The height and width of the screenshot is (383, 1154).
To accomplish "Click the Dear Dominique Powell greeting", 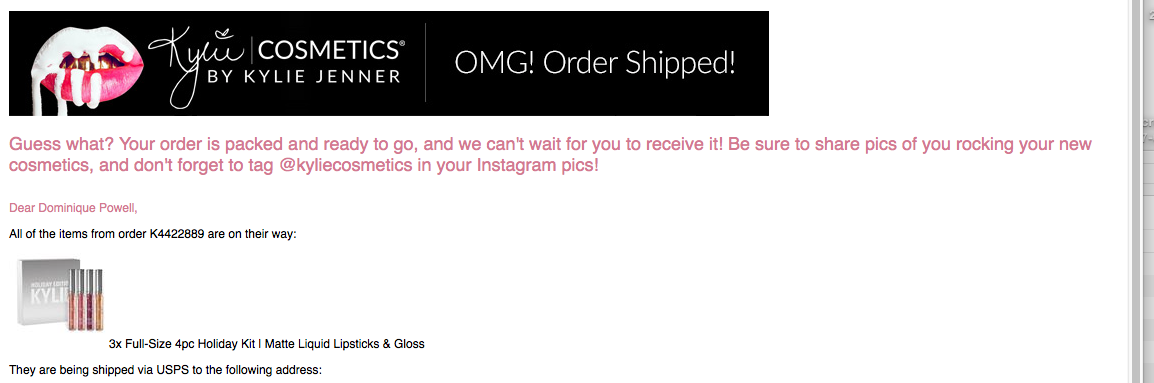I will click(x=73, y=208).
